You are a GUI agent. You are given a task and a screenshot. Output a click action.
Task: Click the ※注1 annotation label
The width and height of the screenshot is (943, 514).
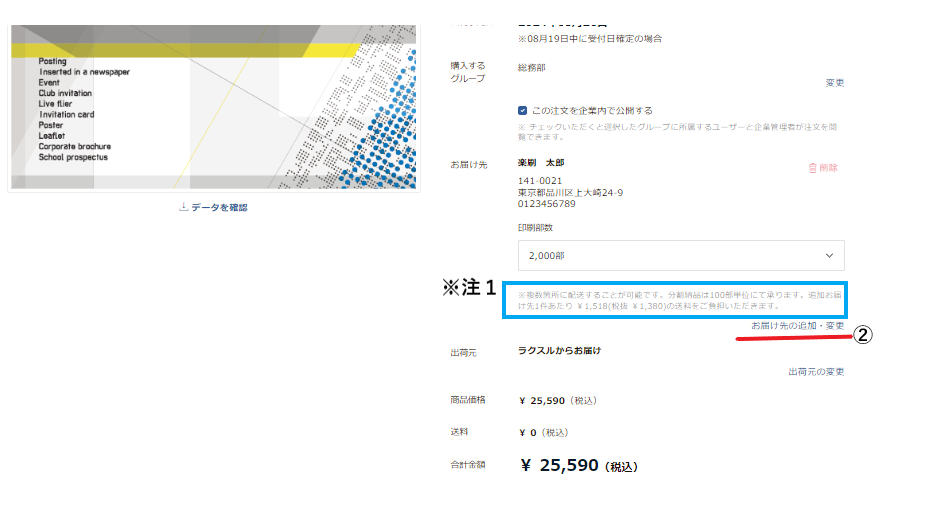coord(469,287)
